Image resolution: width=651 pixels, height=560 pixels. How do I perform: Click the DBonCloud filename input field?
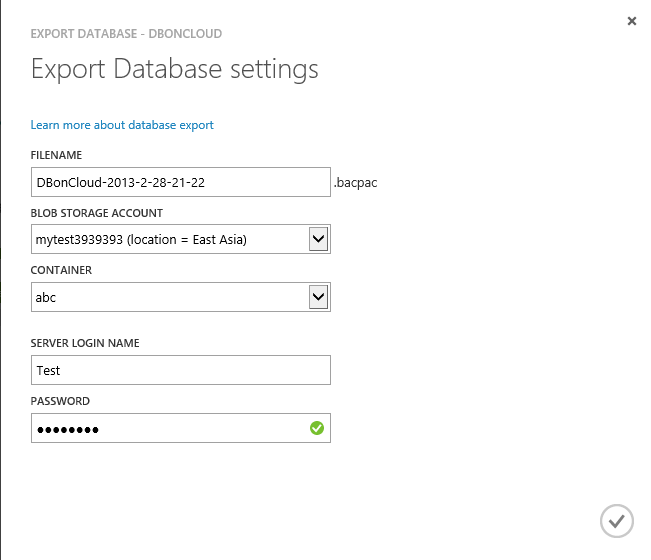coord(180,182)
